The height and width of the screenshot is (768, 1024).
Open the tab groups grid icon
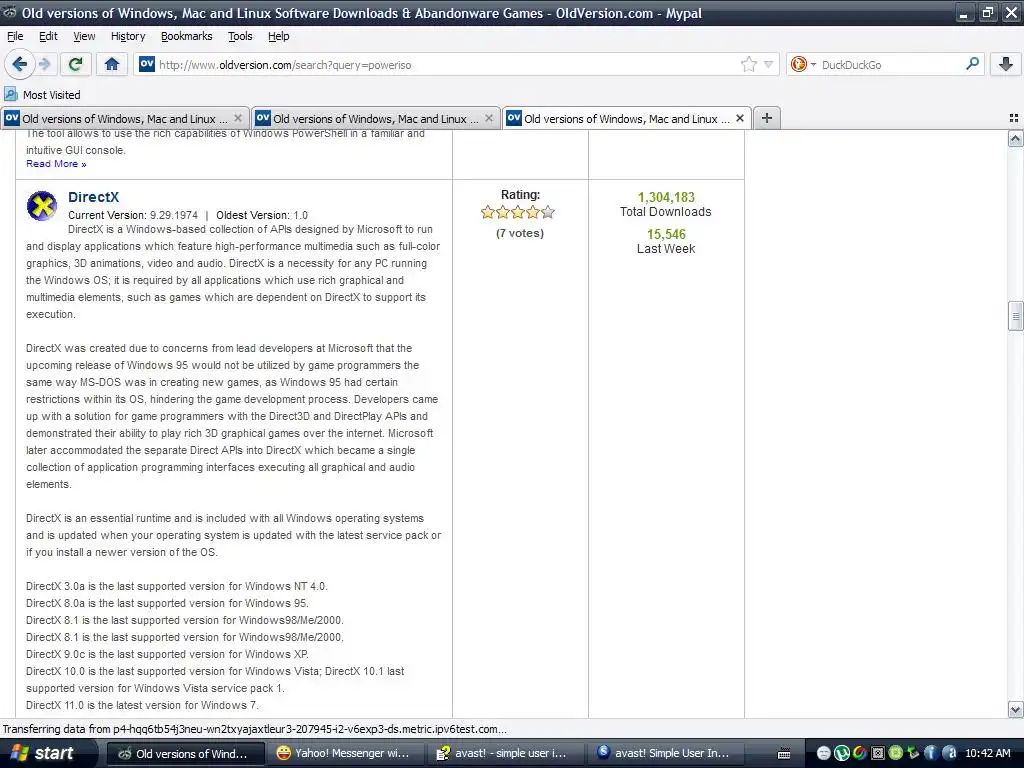(x=1014, y=118)
